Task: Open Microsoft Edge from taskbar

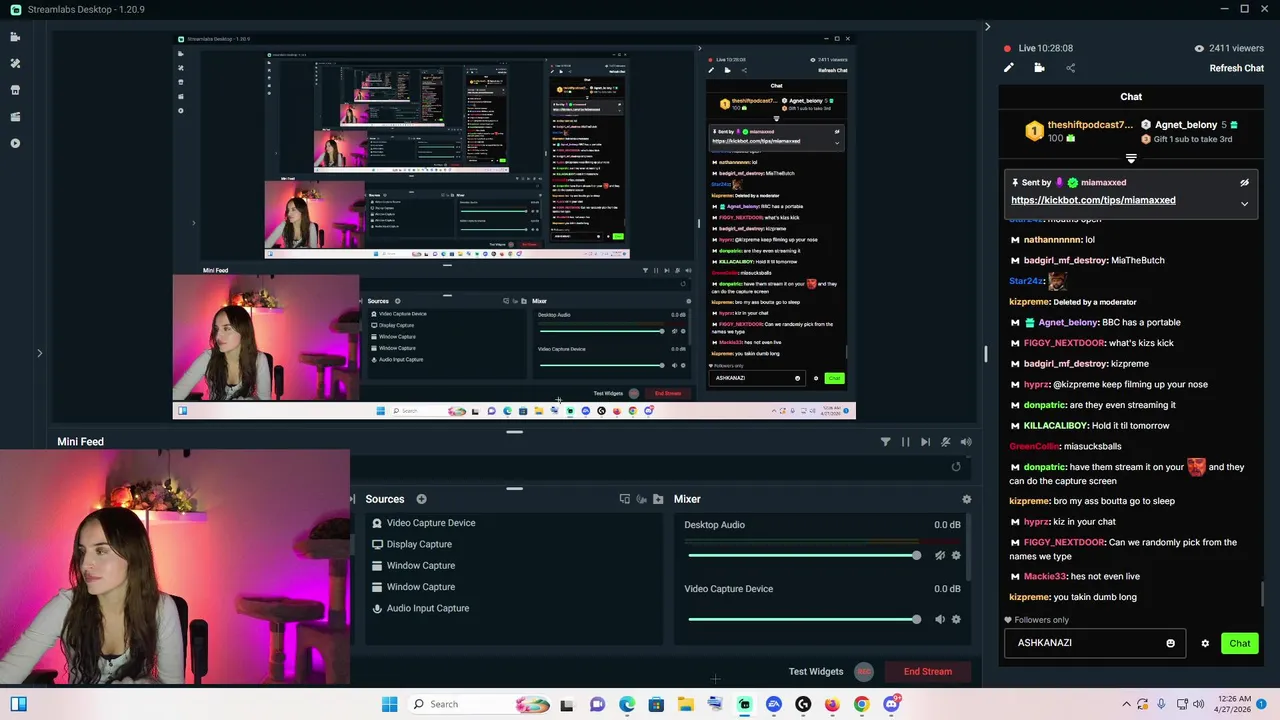Action: point(627,704)
